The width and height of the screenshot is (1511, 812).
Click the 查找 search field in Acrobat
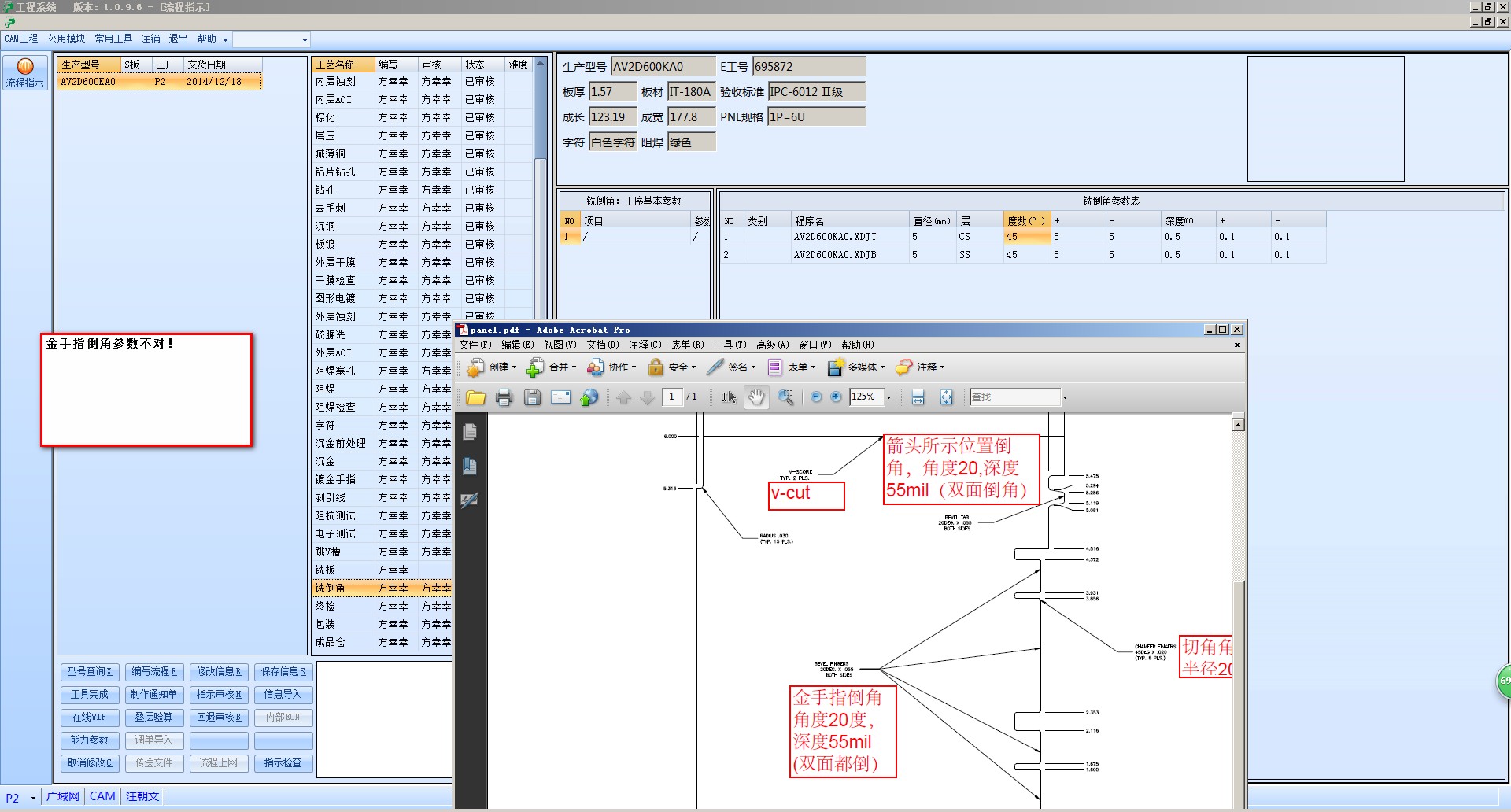[1015, 397]
